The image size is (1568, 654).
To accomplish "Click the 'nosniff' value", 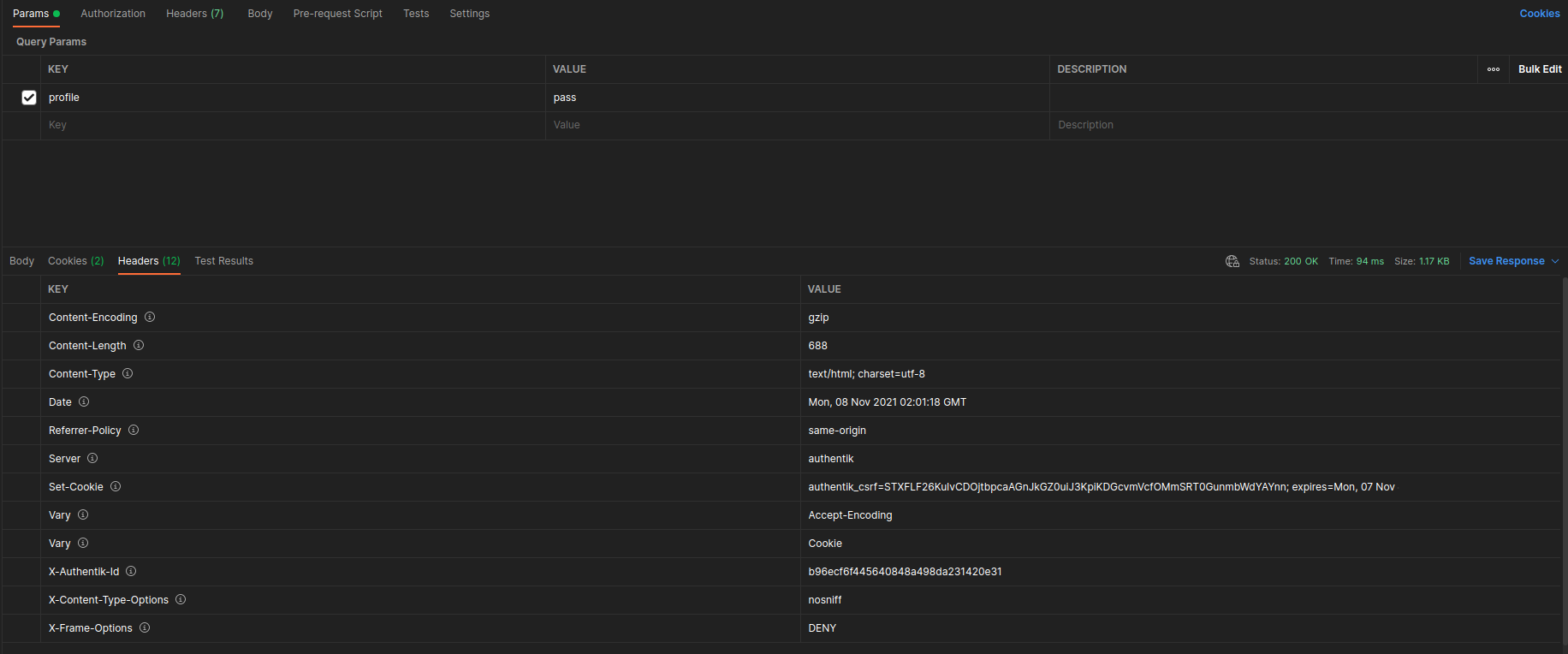I will click(x=825, y=600).
